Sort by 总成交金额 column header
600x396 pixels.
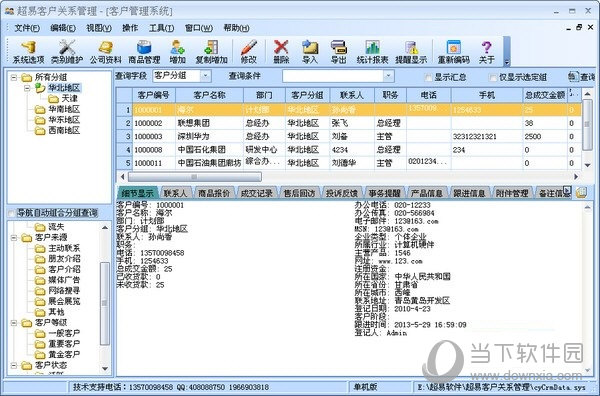click(545, 95)
